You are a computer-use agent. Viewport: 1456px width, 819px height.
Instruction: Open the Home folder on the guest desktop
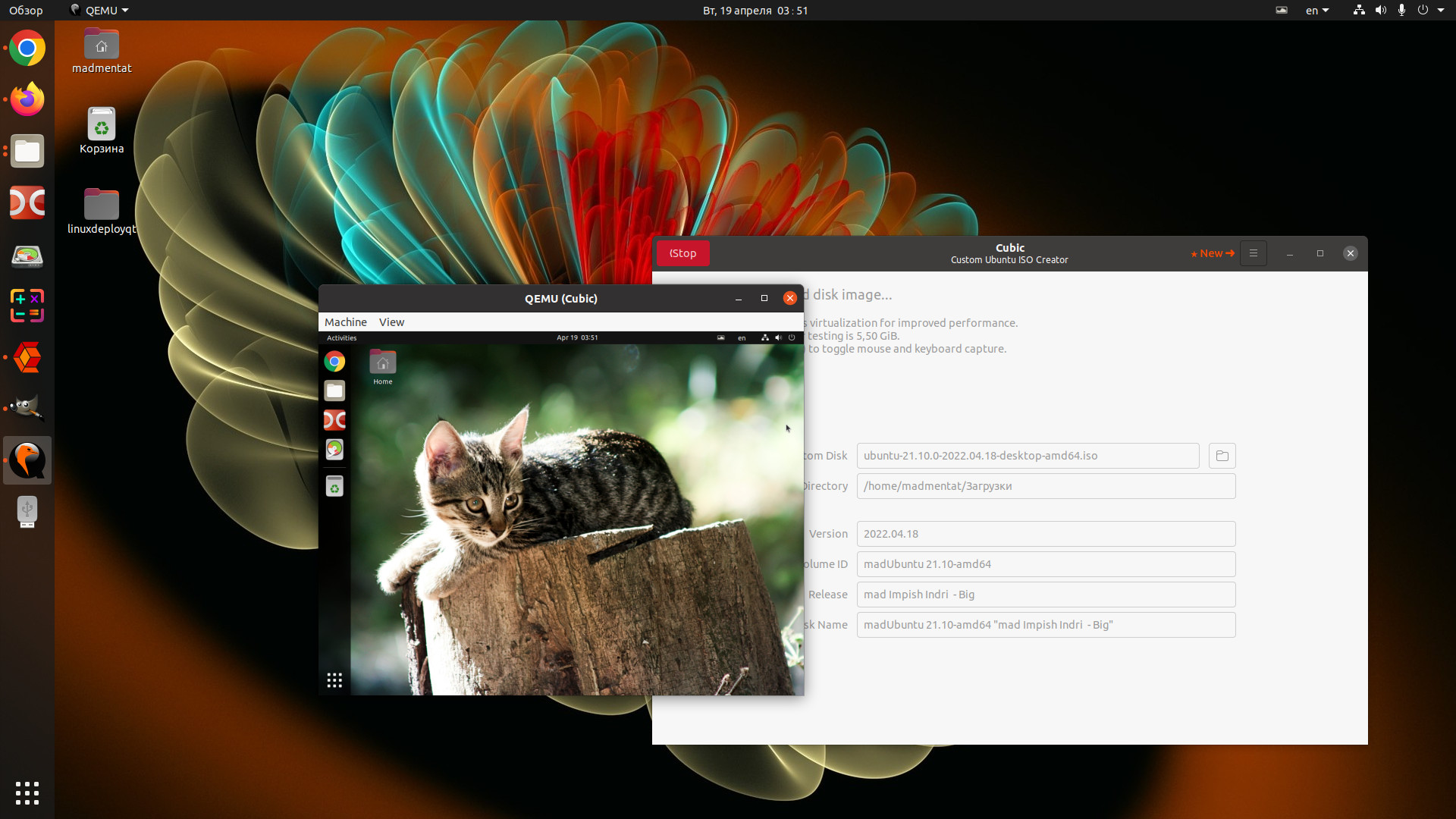[x=383, y=367]
